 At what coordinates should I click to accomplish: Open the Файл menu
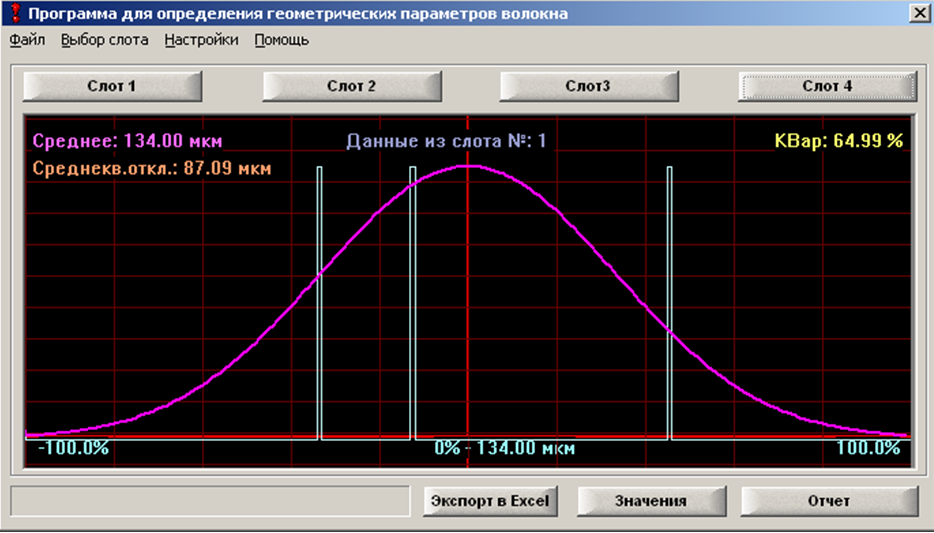tap(27, 40)
